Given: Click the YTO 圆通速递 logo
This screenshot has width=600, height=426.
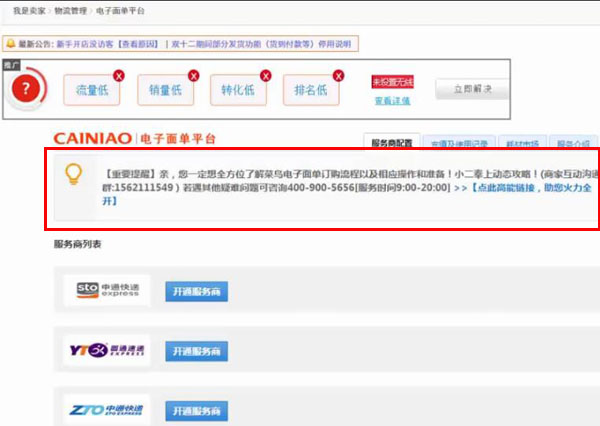Looking at the screenshot, I should pos(107,350).
